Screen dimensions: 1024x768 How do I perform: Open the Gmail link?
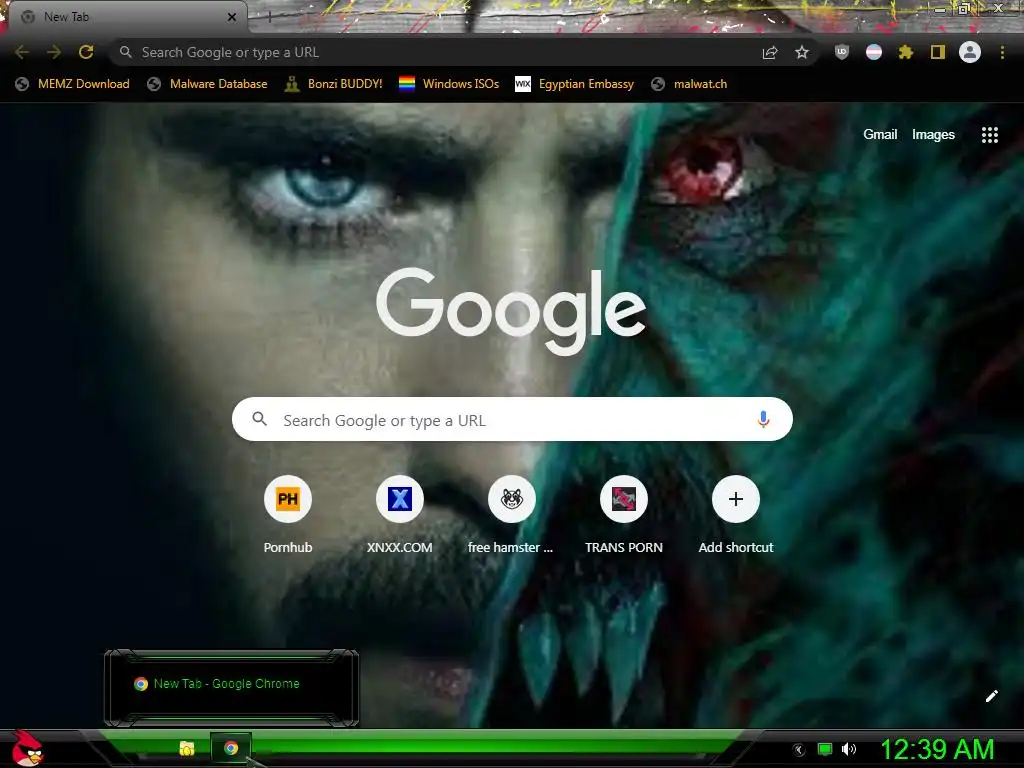(x=880, y=135)
